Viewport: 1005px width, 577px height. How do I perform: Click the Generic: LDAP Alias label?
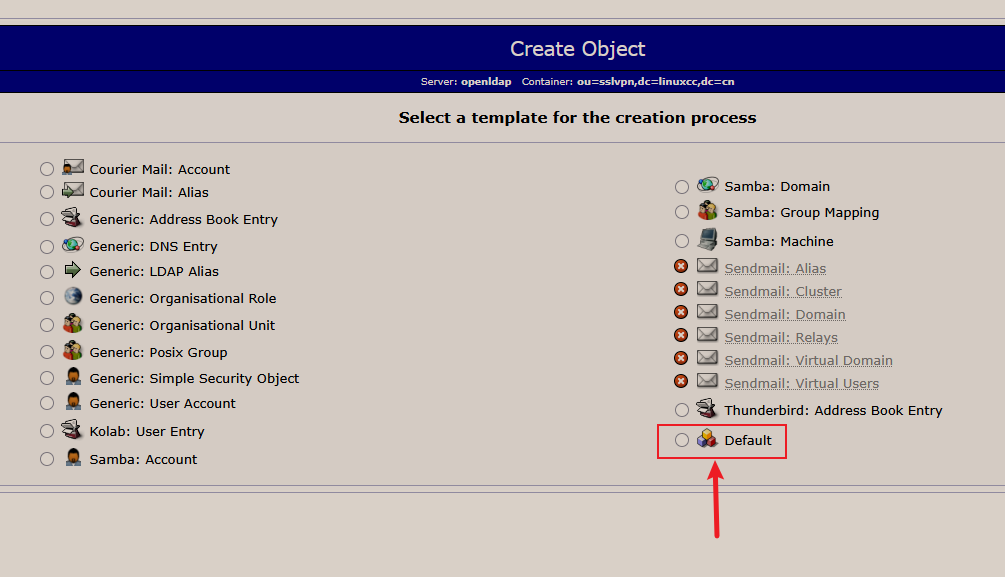(x=154, y=272)
